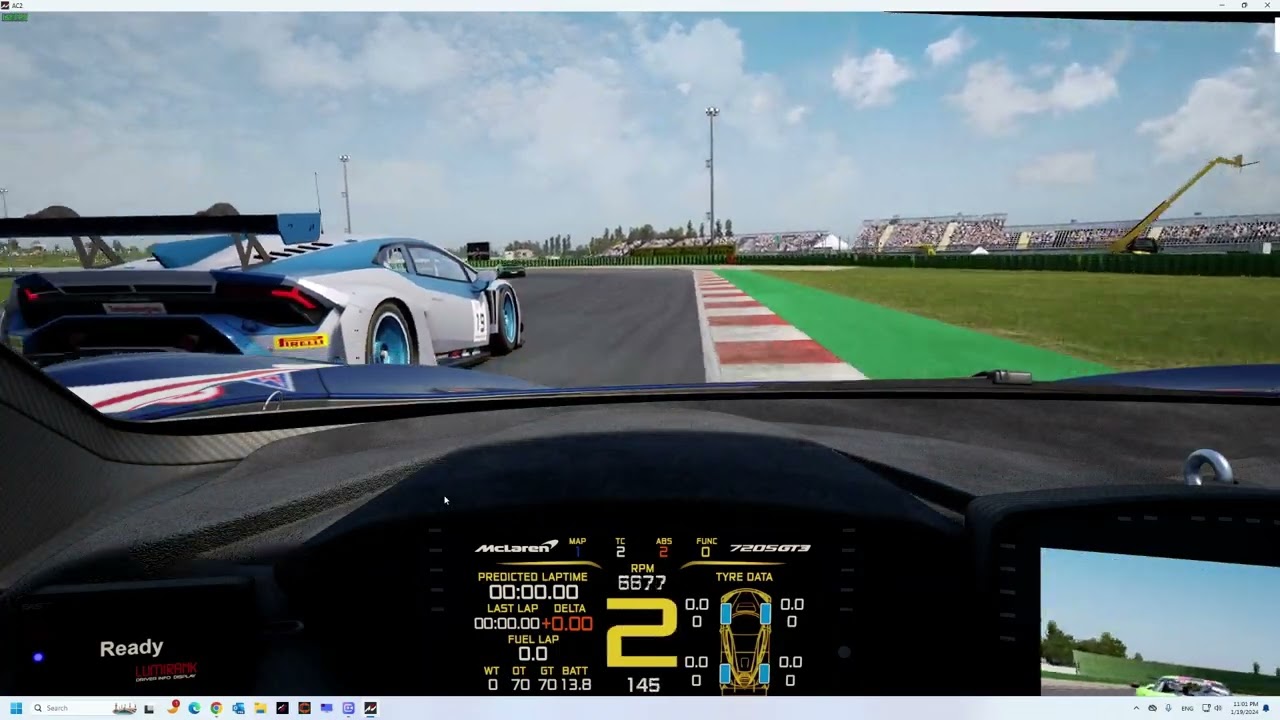Open the blue monitor taskbar icon
Screen dimensions: 1280x720
pyautogui.click(x=326, y=708)
